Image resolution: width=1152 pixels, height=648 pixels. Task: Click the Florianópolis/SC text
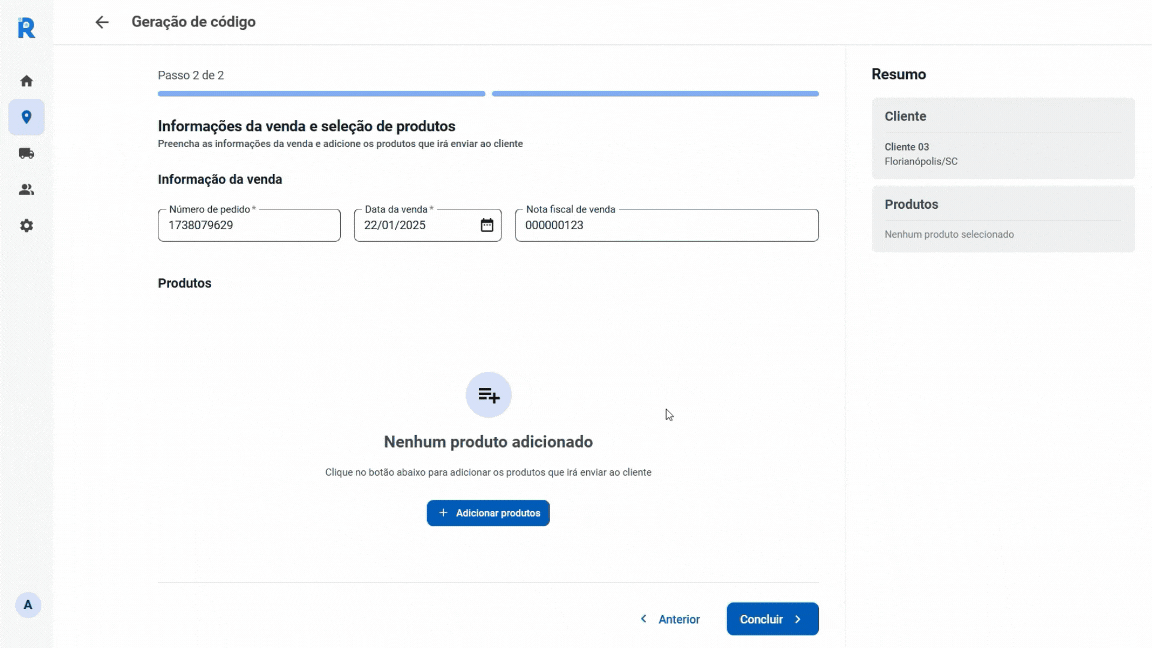coord(921,162)
